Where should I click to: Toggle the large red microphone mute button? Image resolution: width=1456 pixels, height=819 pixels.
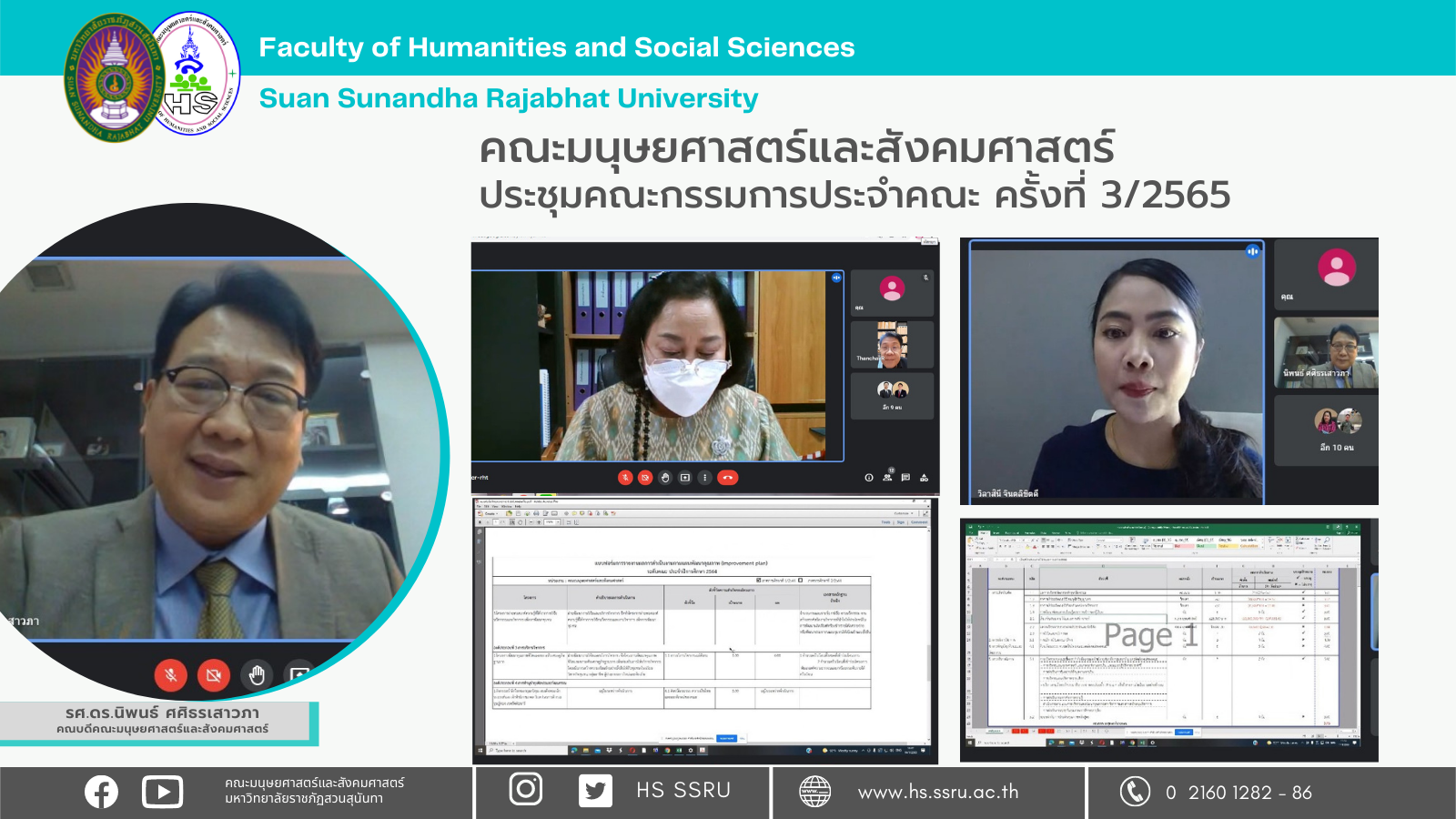(170, 675)
